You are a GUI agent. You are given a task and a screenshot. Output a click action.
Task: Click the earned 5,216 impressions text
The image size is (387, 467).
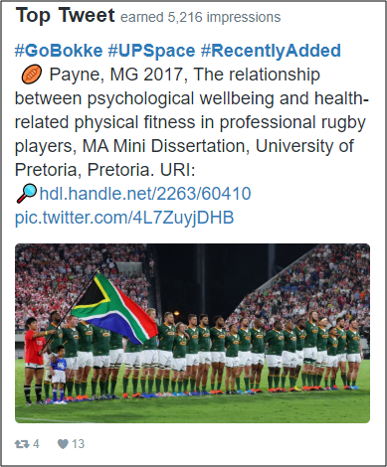pos(200,17)
